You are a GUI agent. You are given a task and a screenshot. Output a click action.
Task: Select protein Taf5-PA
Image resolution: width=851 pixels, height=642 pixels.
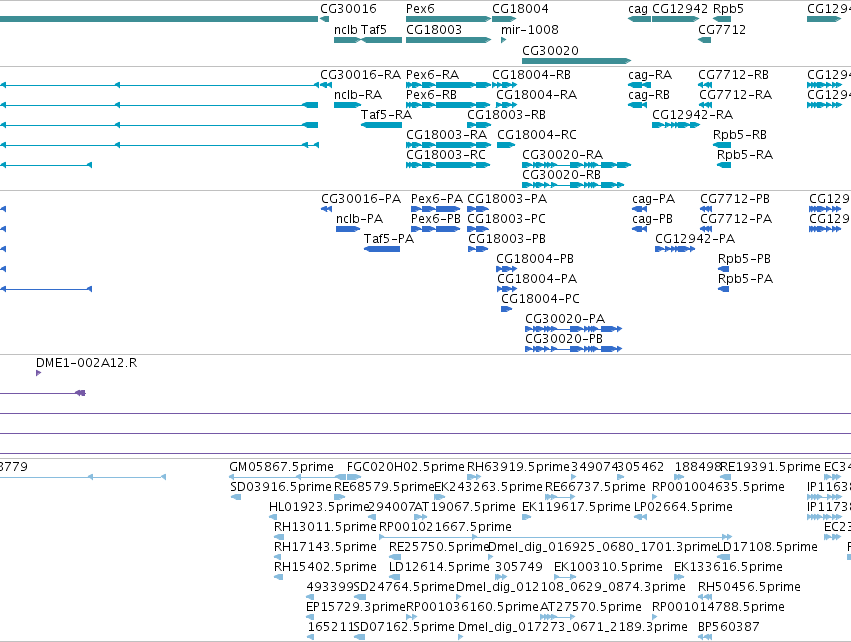coord(389,239)
